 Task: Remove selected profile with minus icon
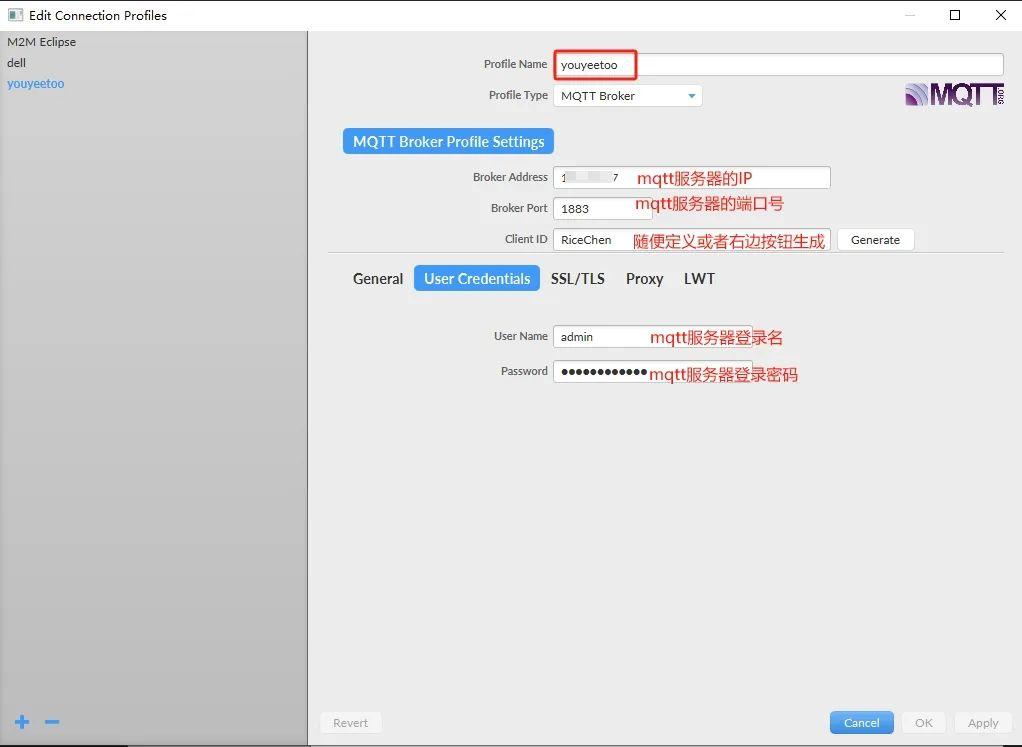tap(52, 722)
